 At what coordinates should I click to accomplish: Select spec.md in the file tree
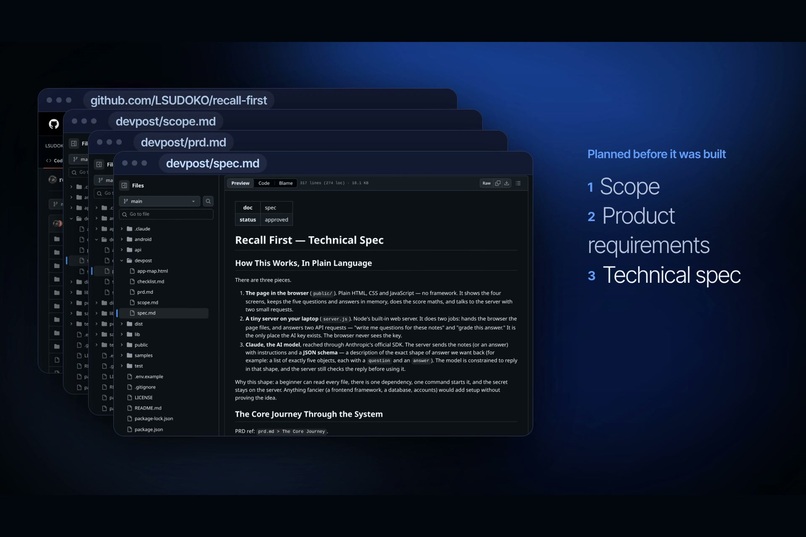(163, 313)
